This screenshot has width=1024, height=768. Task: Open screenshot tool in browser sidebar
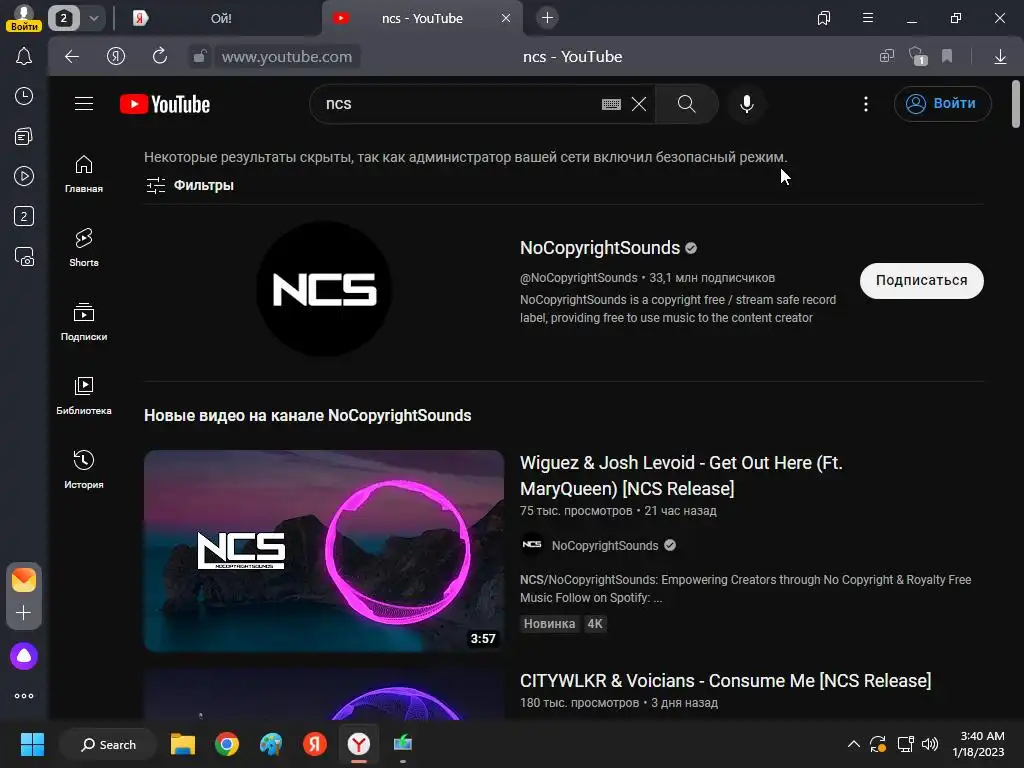[x=24, y=257]
